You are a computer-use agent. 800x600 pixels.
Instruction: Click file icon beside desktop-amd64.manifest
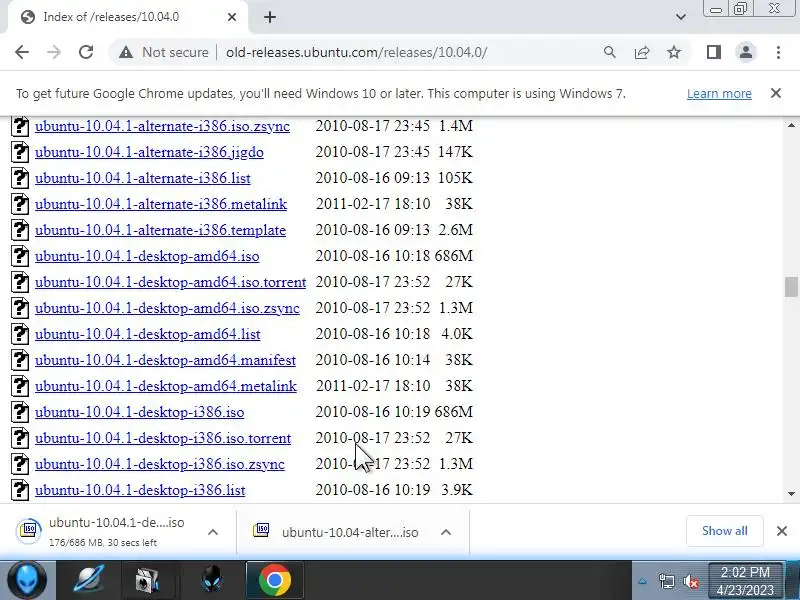(x=20, y=360)
